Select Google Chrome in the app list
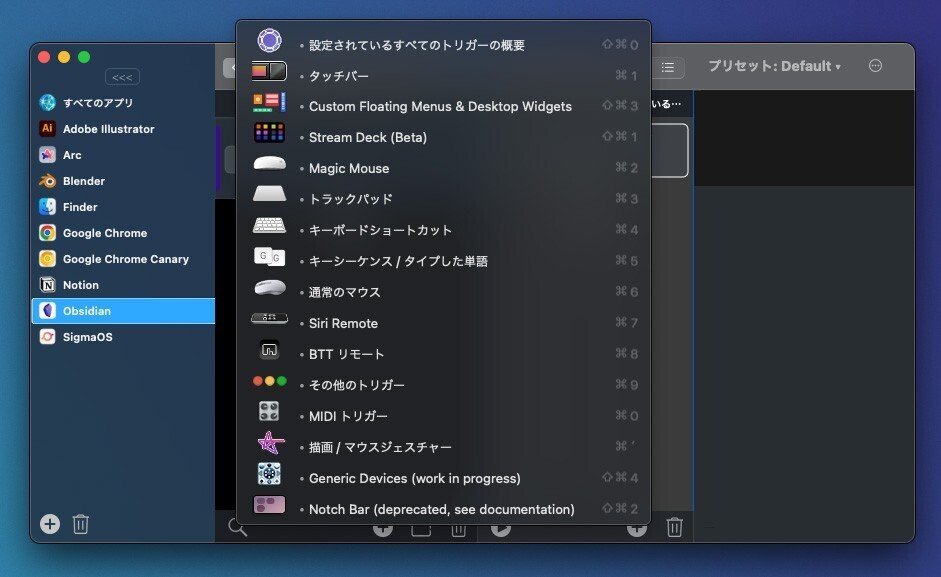Viewport: 941px width, 577px height. (x=123, y=233)
